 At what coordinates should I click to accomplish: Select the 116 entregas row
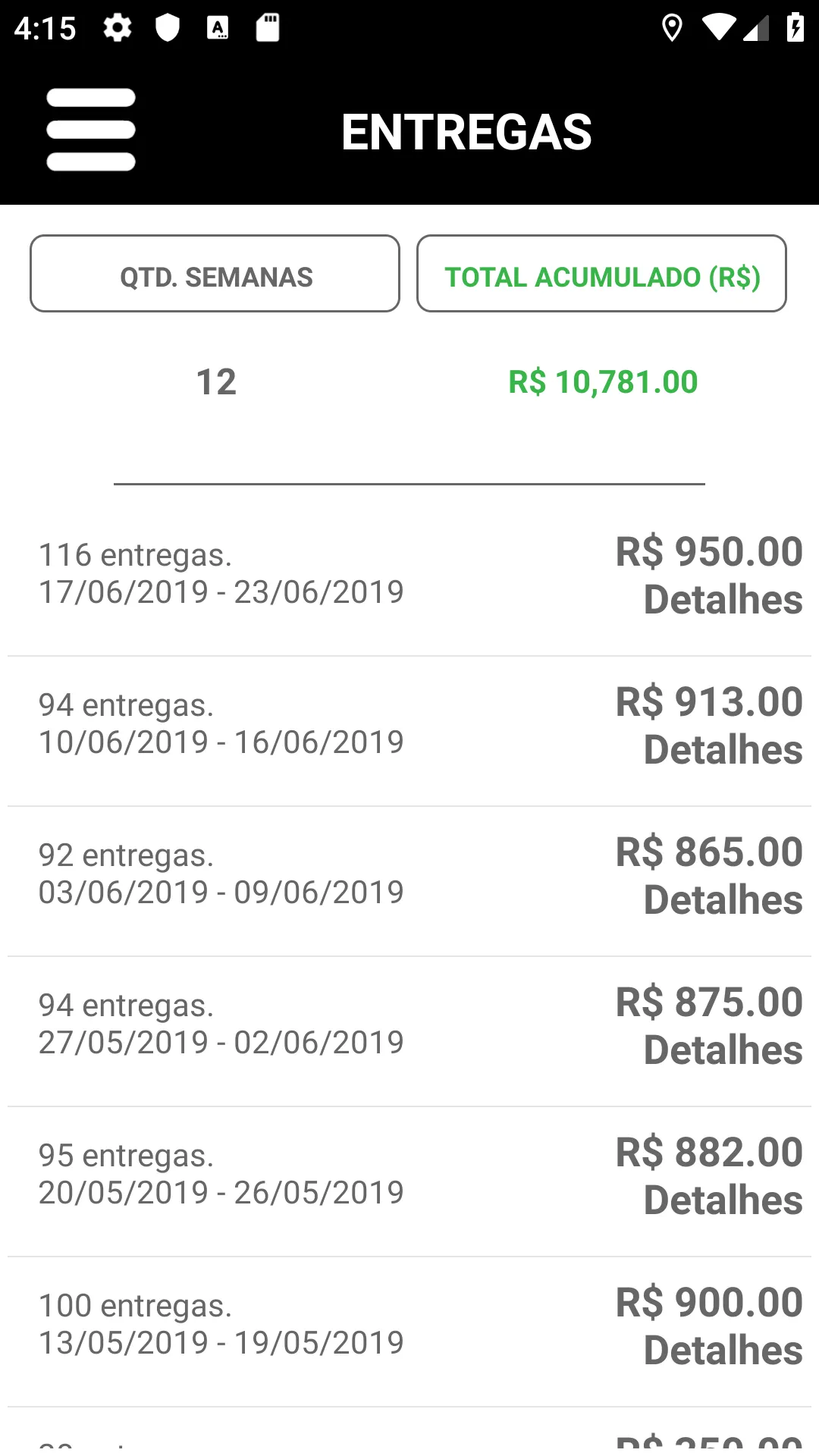click(x=409, y=574)
